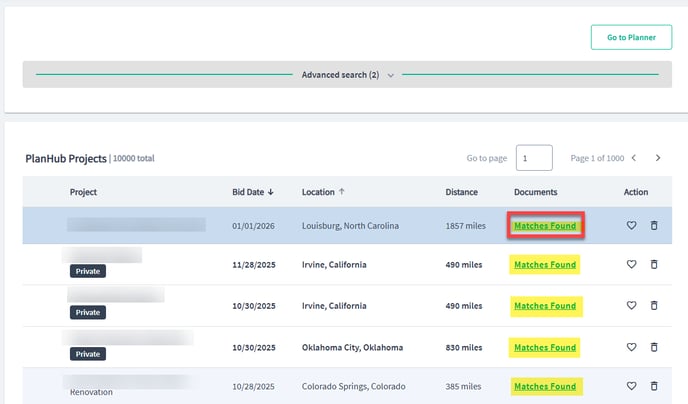Favorite the 10/30/2025 Irvine project
Image resolution: width=688 pixels, height=404 pixels.
(x=631, y=305)
